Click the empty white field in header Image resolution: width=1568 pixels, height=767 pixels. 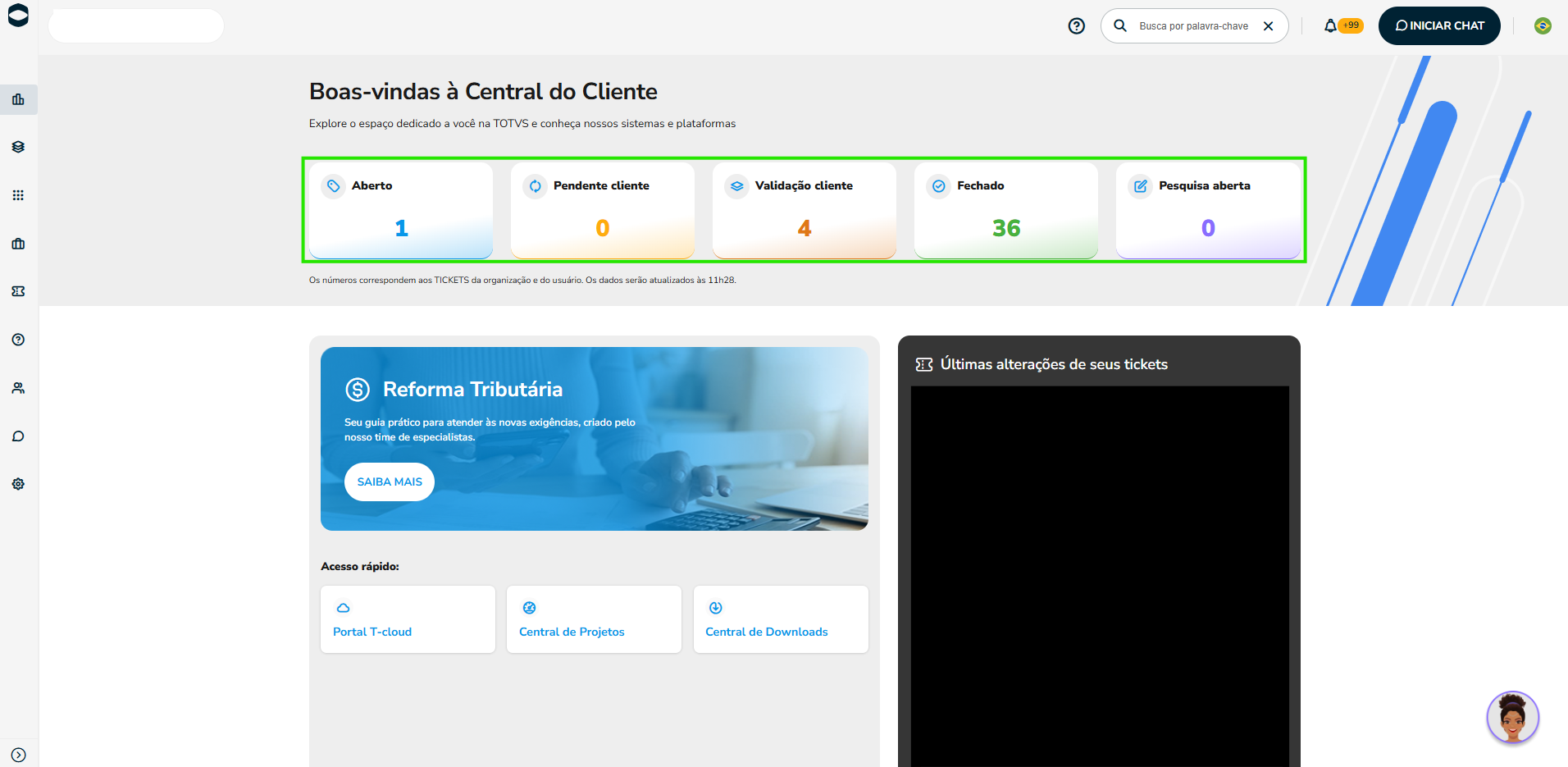coord(136,26)
